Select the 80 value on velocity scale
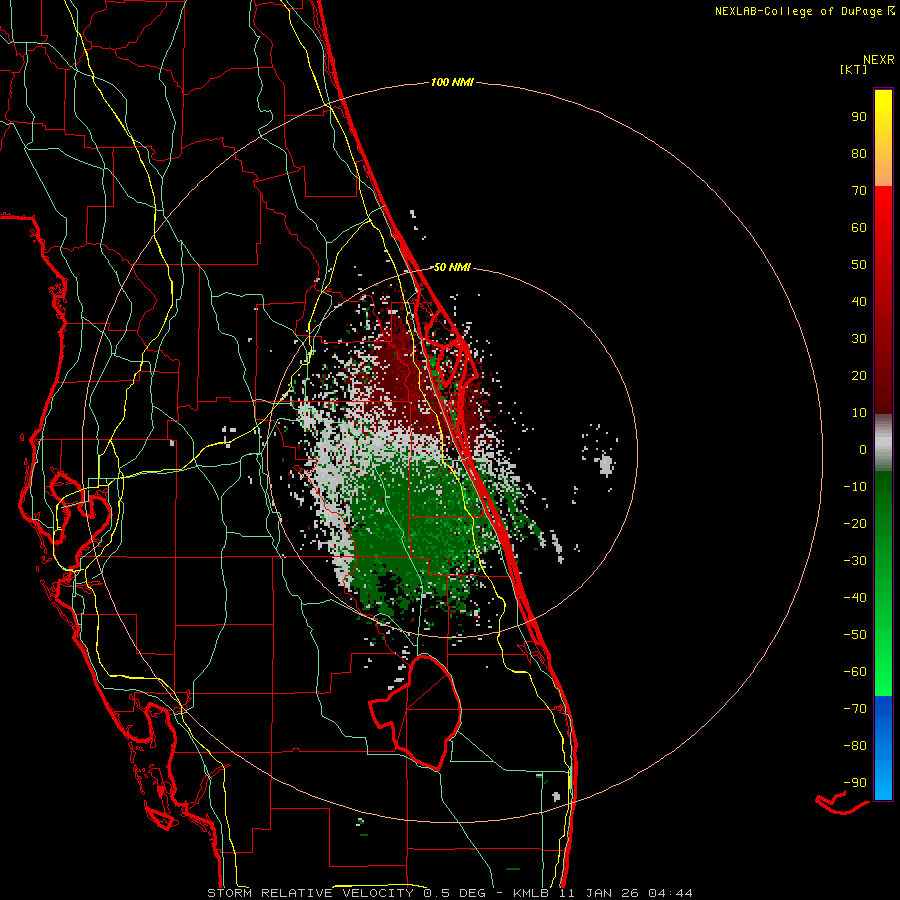 tap(859, 153)
